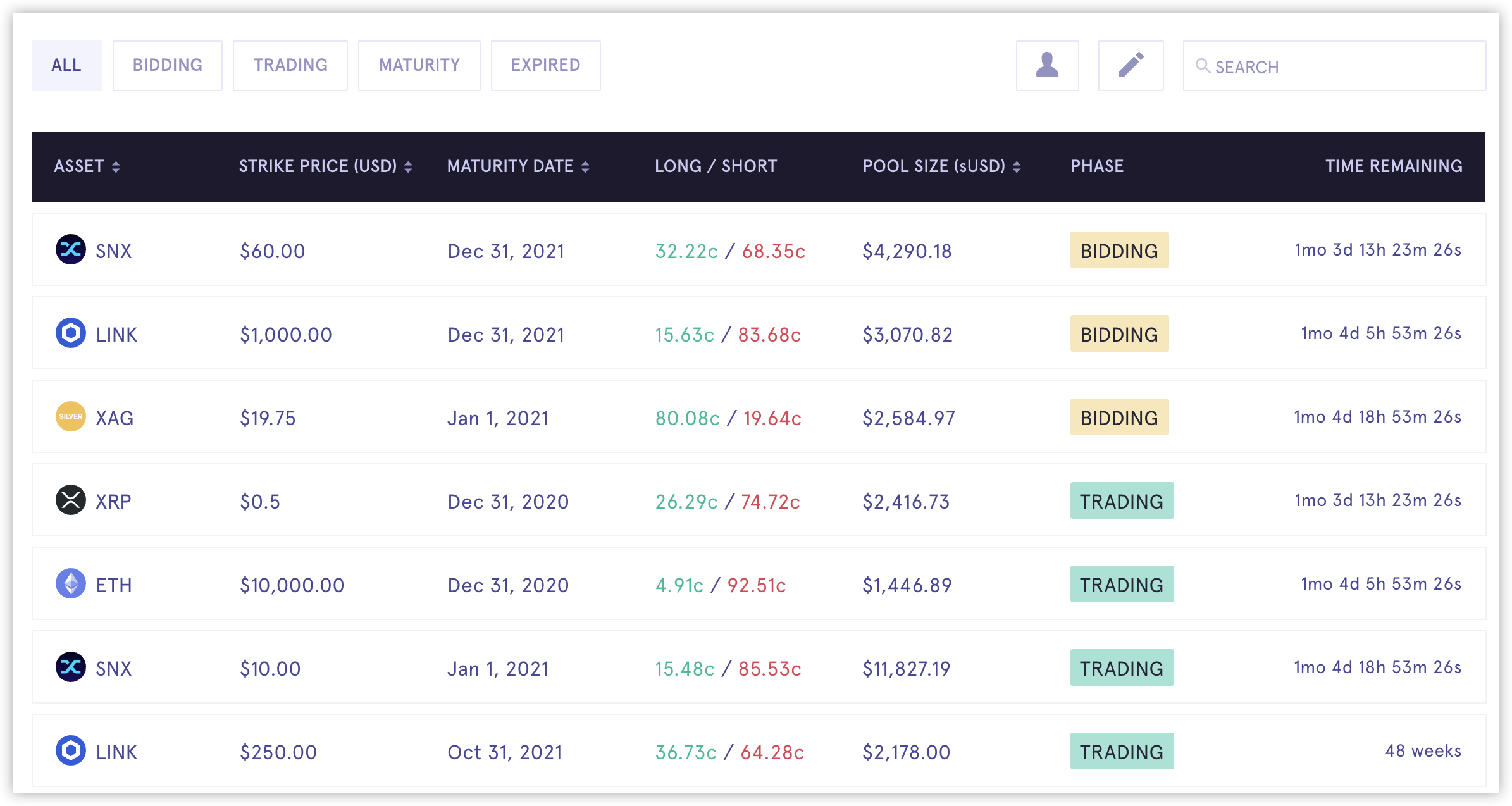The image size is (1512, 806).
Task: Click pool size $1,446.89
Action: [x=907, y=585]
